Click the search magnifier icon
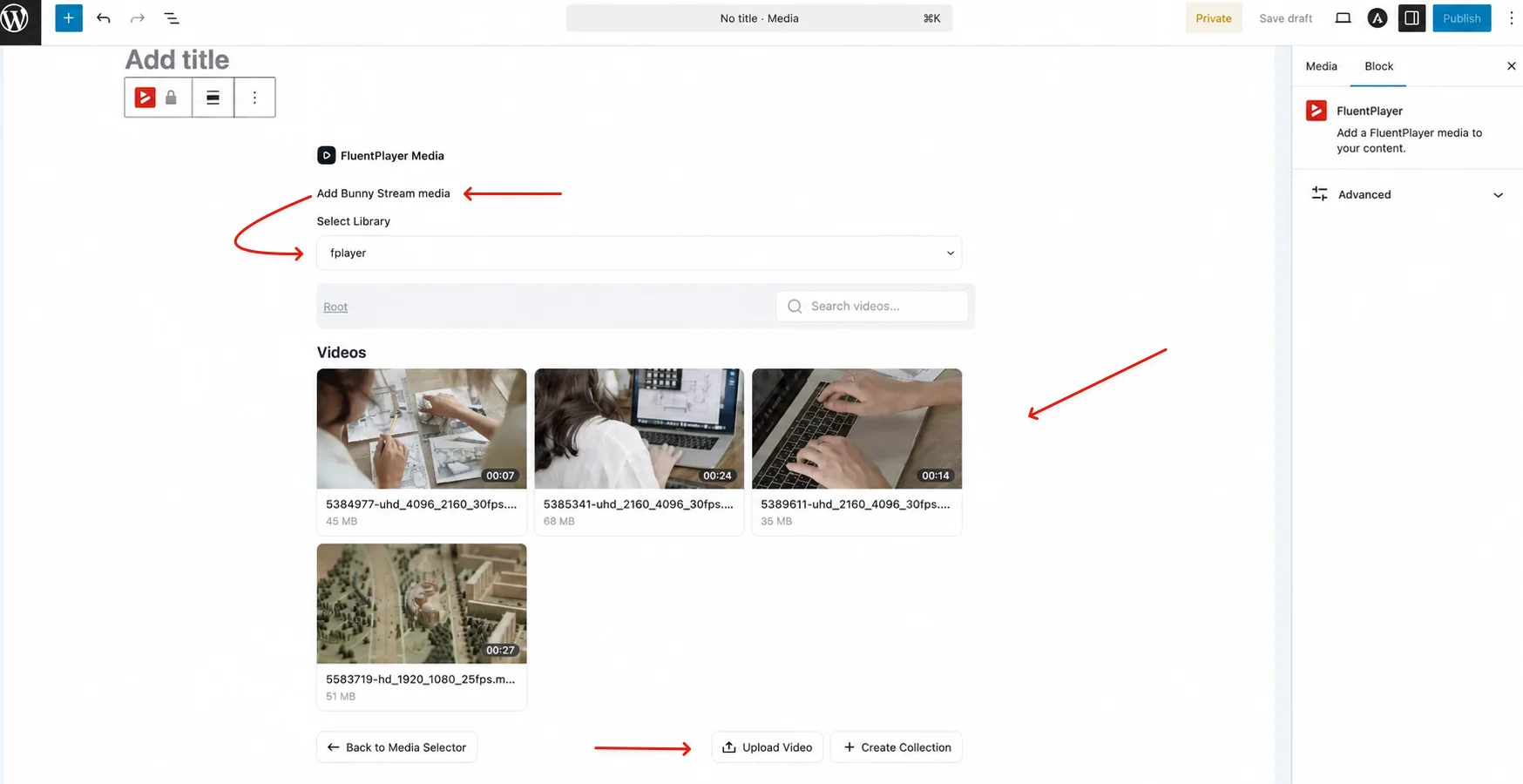1523x784 pixels. [795, 307]
